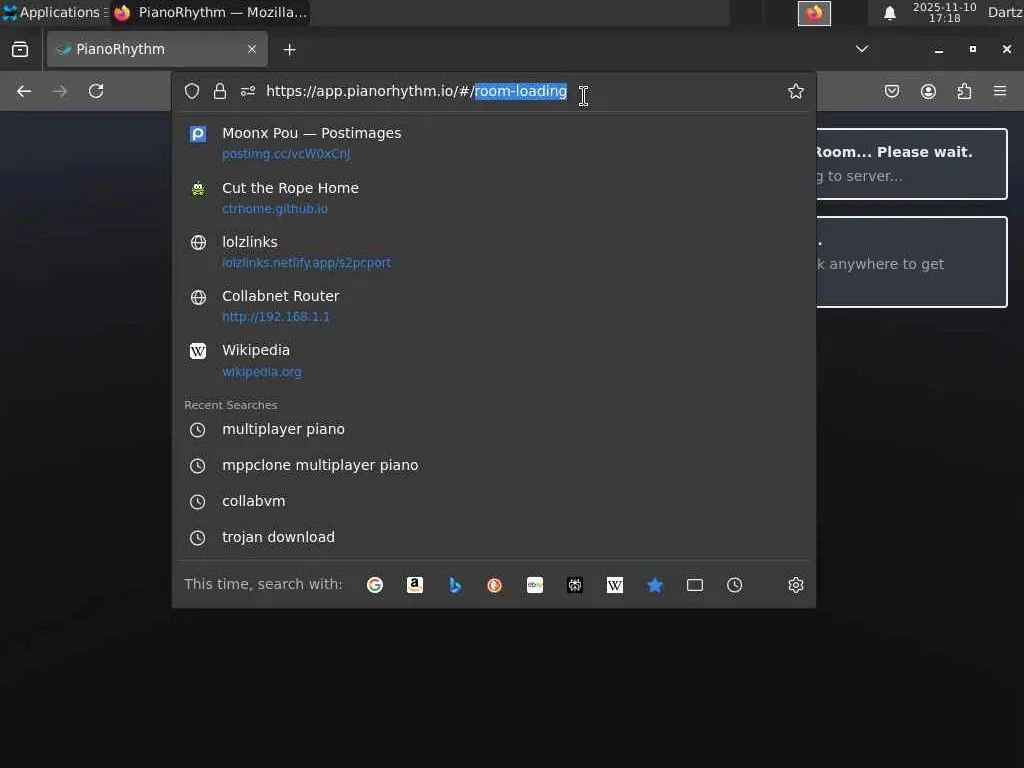Focus PianoRhythm Mozilla taskbar button
The image size is (1024, 768).
[x=210, y=12]
